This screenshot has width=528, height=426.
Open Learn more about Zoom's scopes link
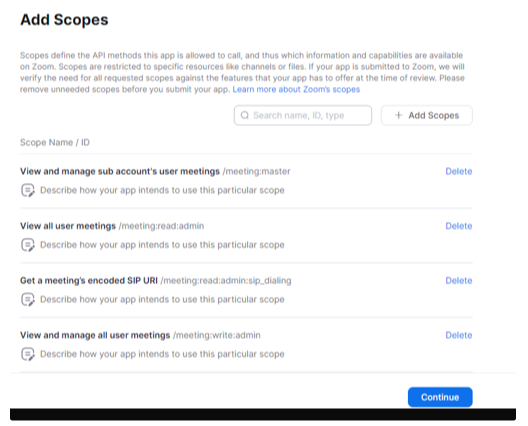point(296,89)
